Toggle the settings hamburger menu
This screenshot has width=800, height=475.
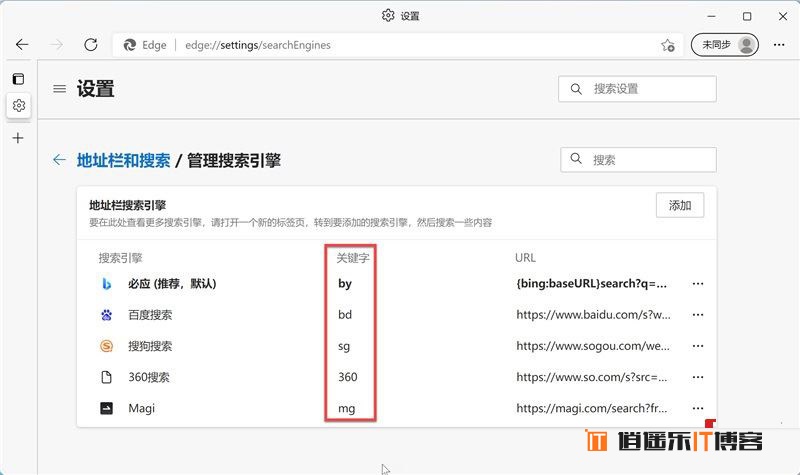click(x=60, y=89)
